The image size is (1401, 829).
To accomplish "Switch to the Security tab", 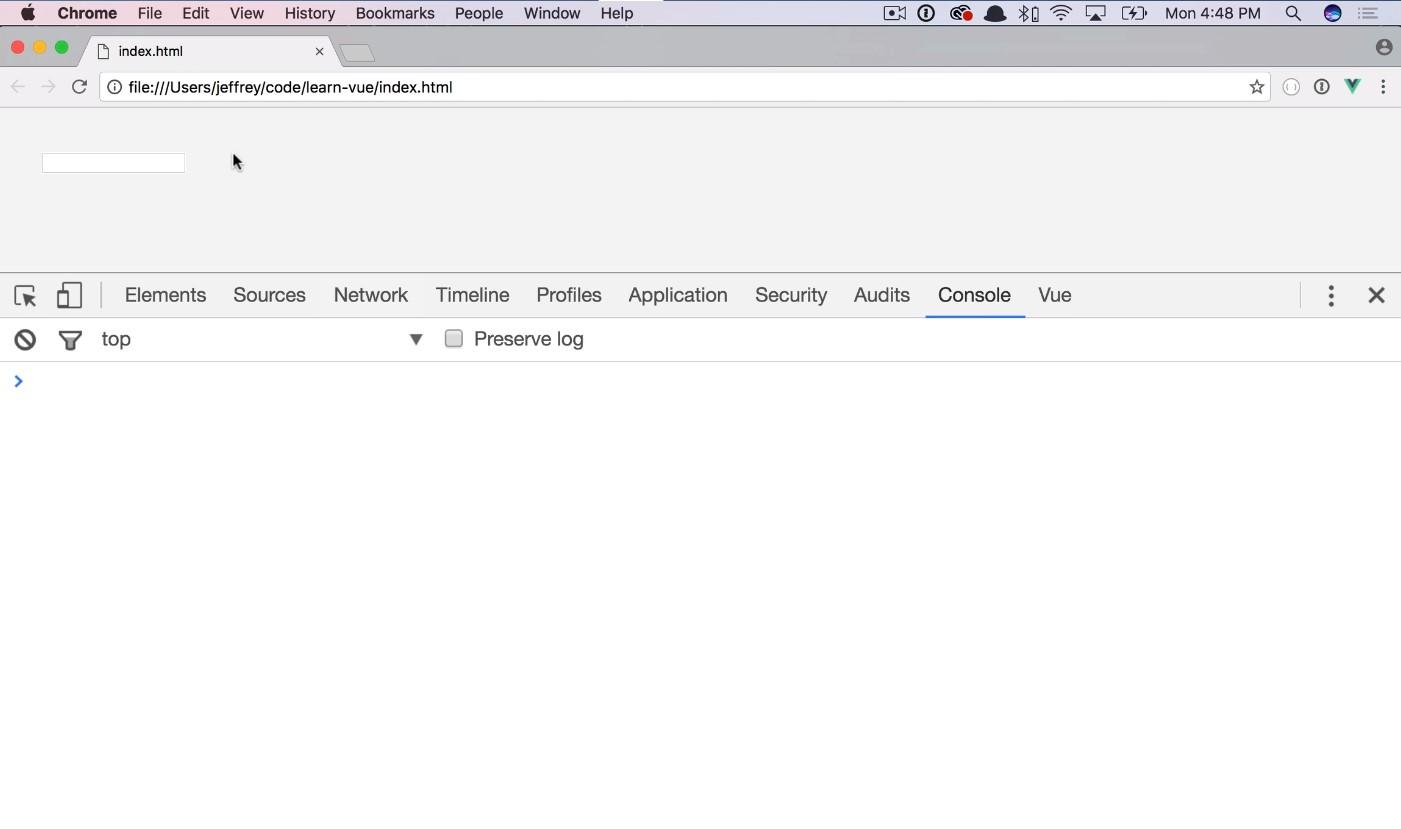I will click(791, 295).
